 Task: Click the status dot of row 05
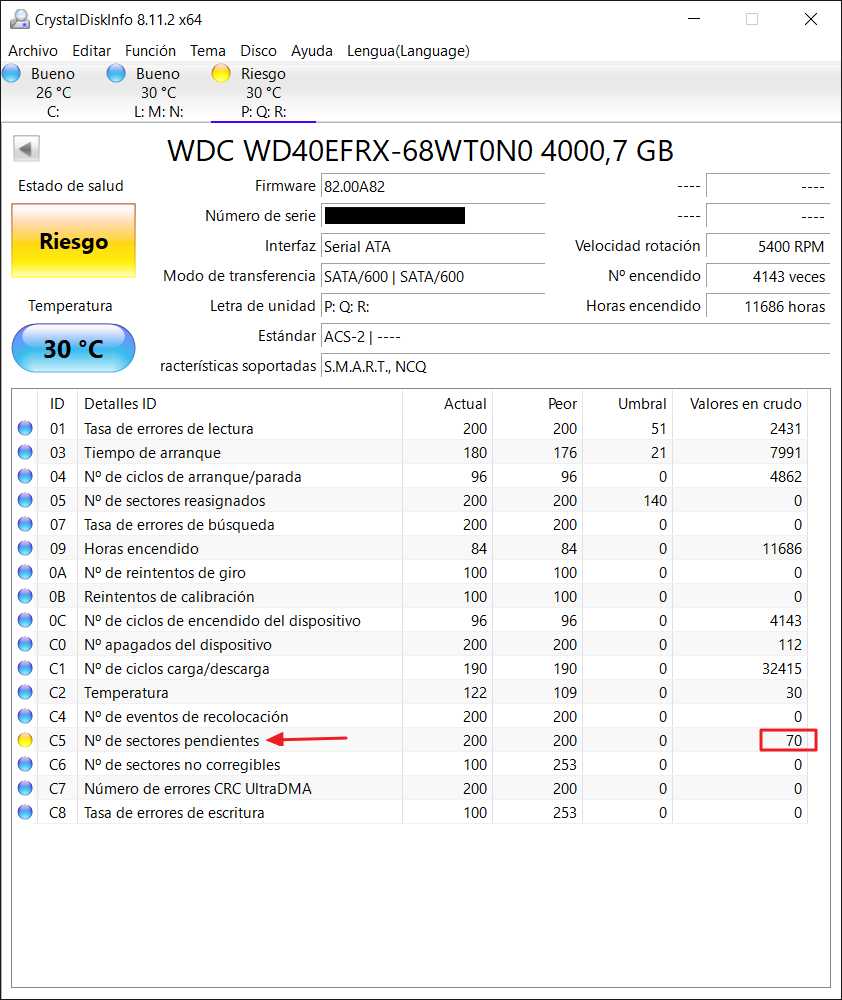(25, 500)
